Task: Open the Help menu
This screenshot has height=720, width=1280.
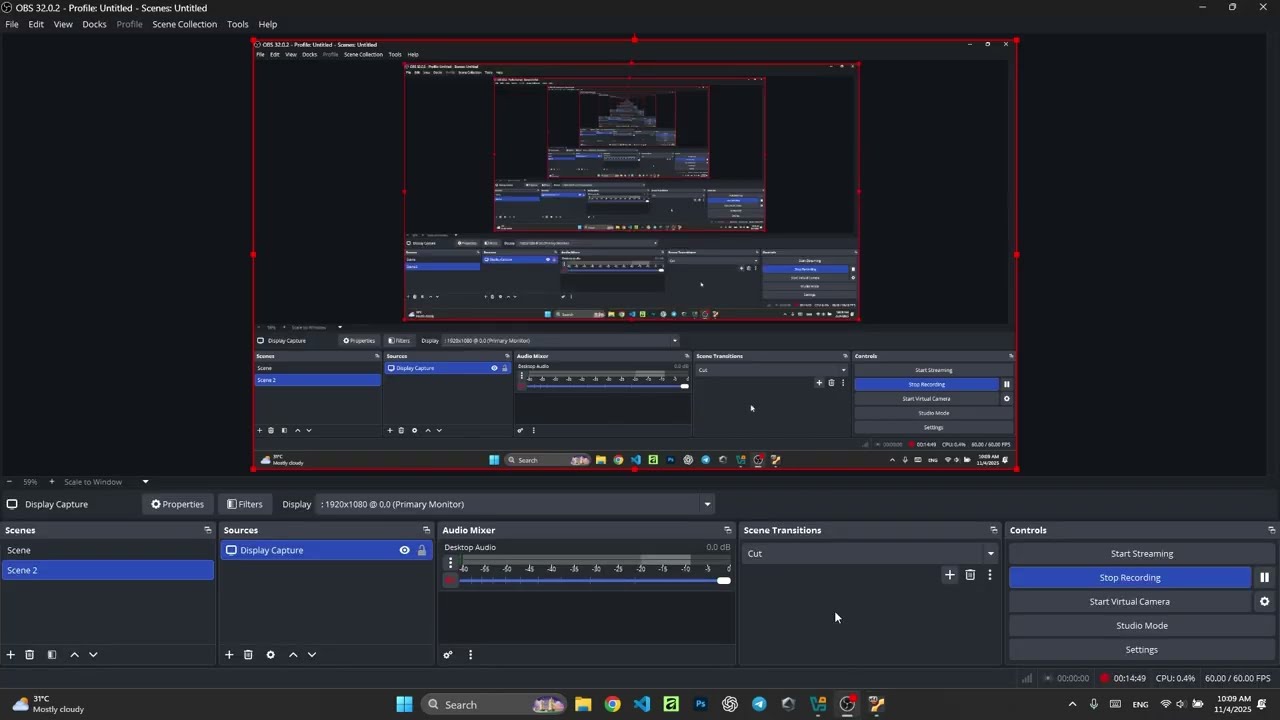Action: [268, 24]
